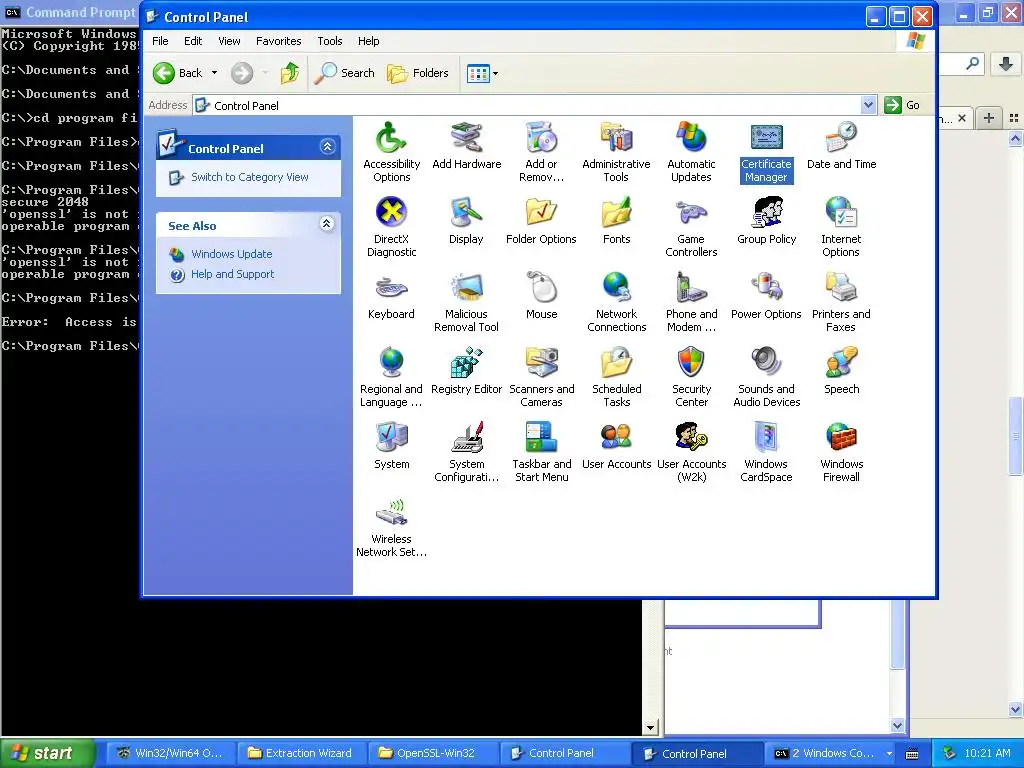Click the Address bar field
Viewport: 1024px width, 768px height.
(527, 105)
